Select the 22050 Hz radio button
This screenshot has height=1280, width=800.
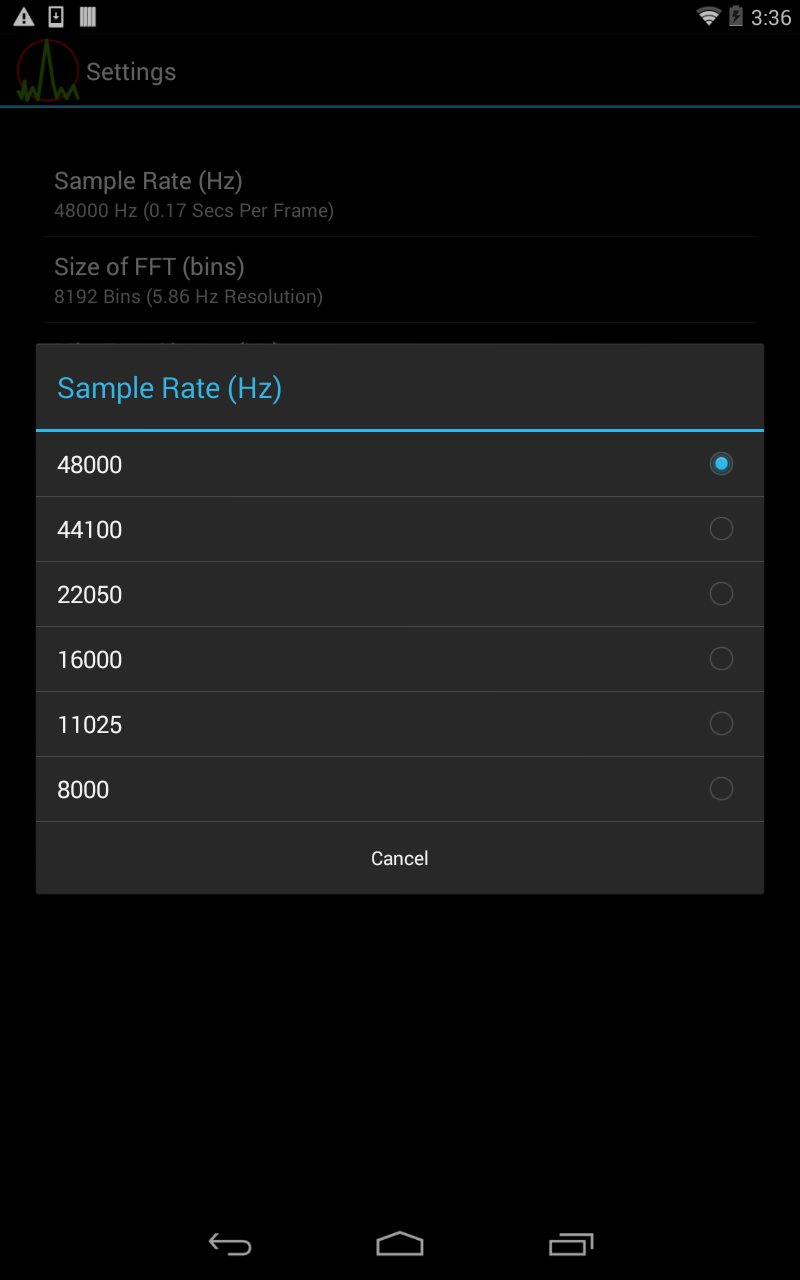pos(721,593)
